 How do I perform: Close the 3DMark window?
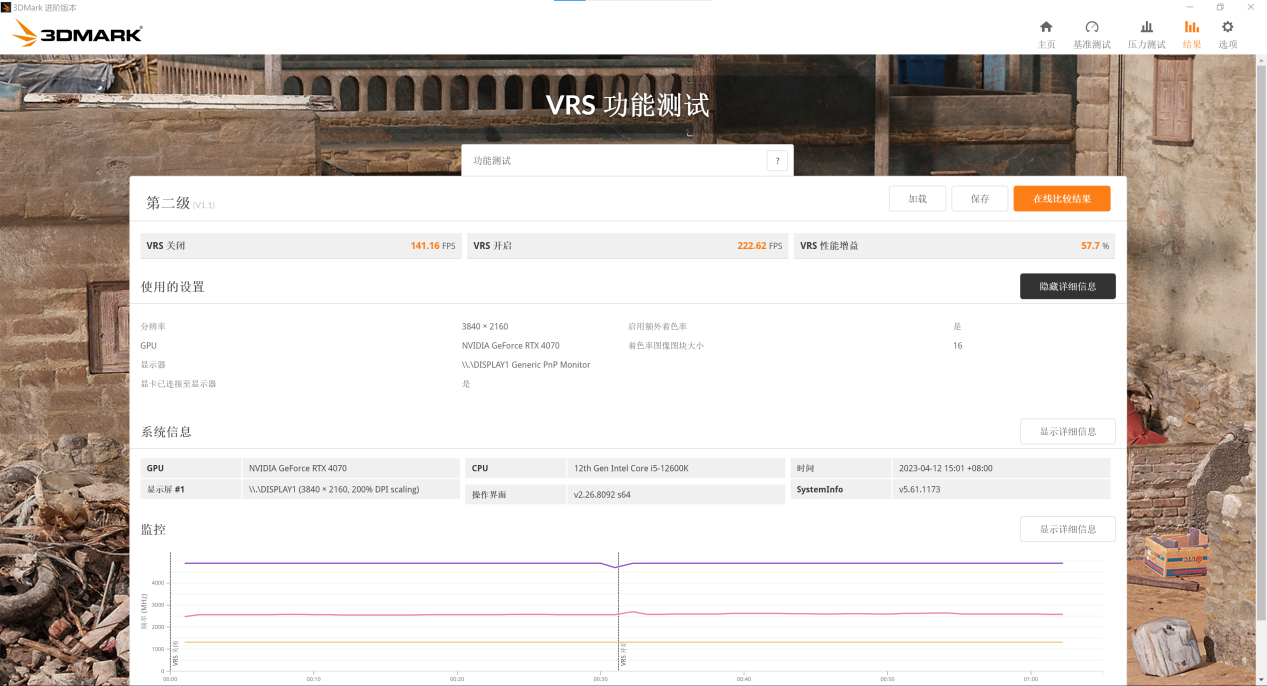click(1251, 7)
